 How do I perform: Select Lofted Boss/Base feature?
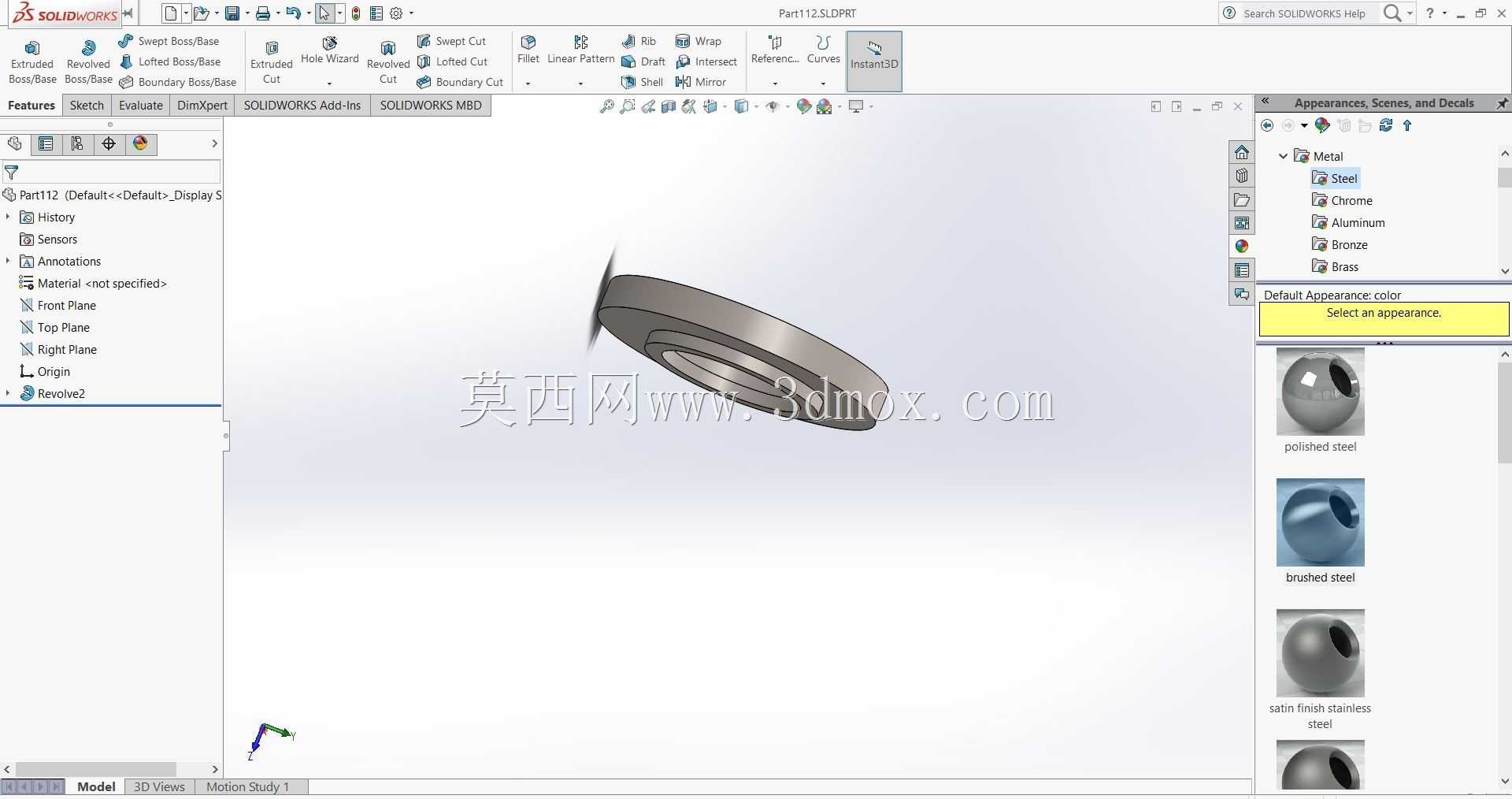[169, 61]
